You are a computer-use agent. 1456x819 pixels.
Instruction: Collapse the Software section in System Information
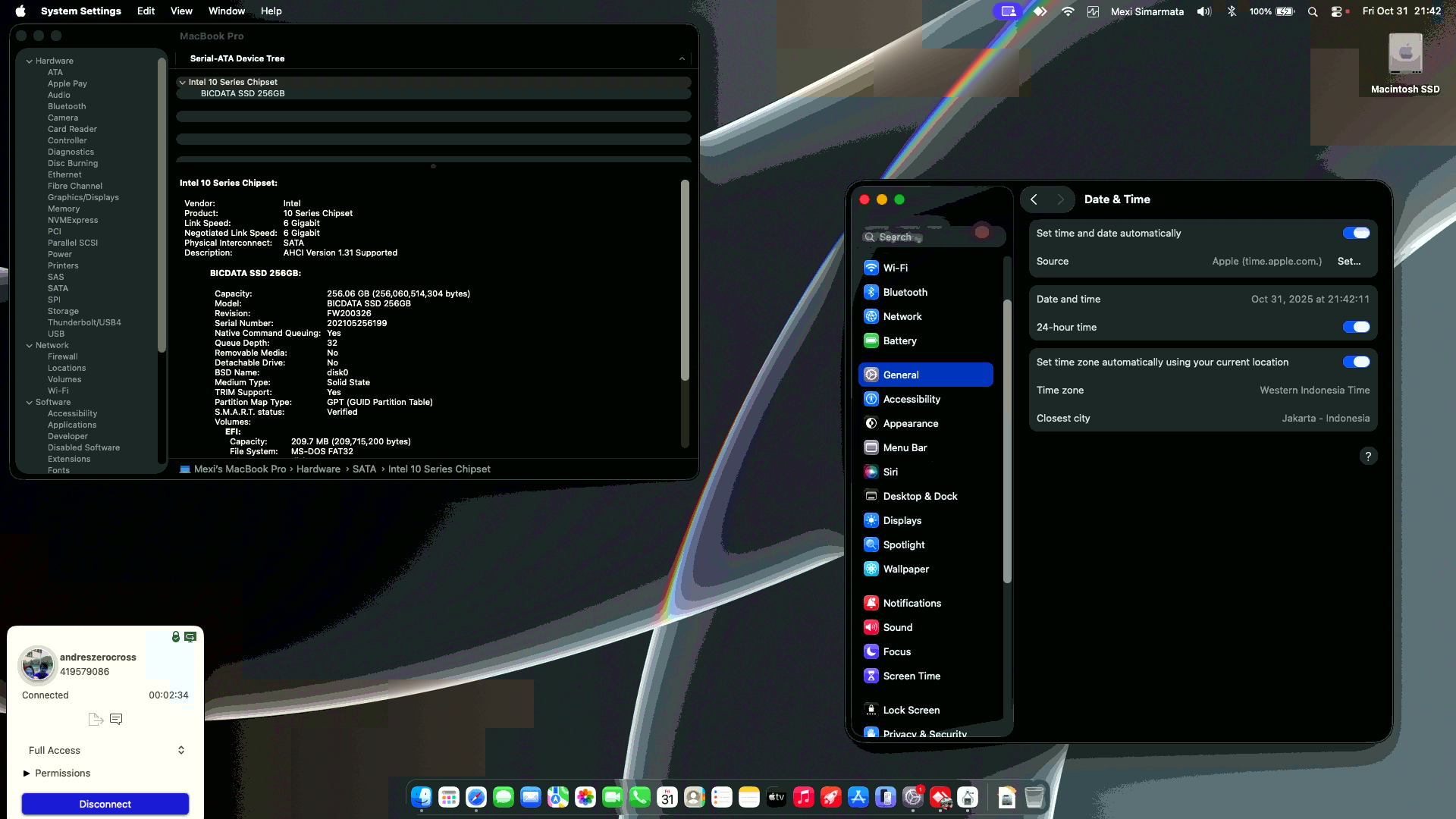[30, 402]
